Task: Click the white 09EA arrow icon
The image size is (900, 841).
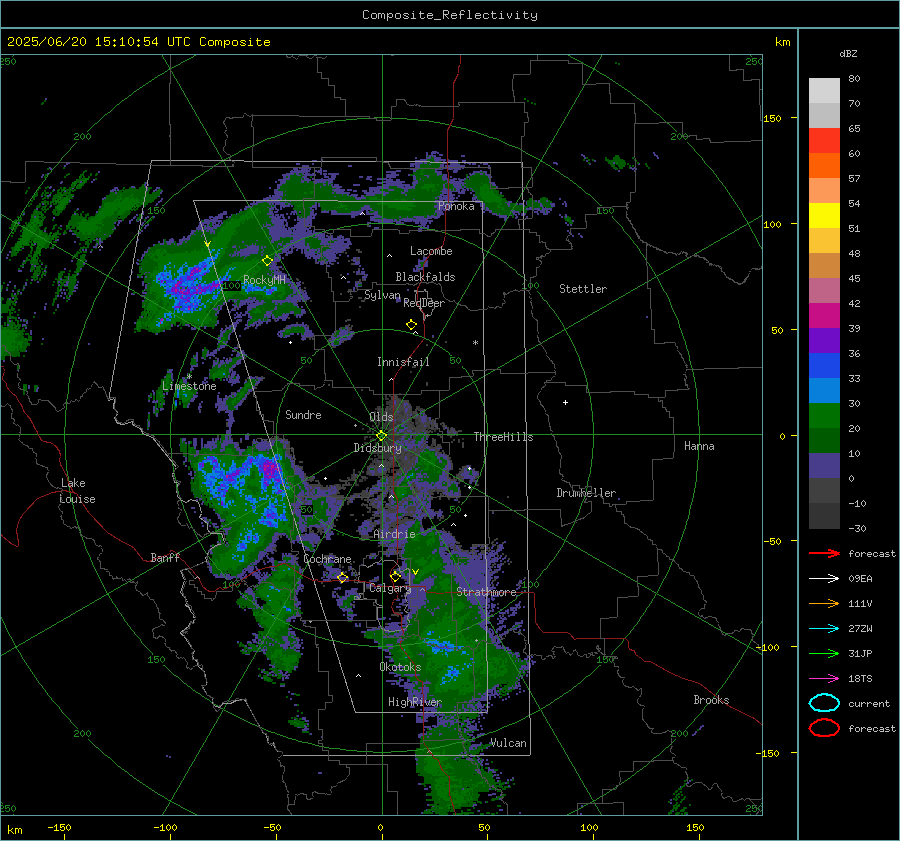Action: tap(824, 579)
